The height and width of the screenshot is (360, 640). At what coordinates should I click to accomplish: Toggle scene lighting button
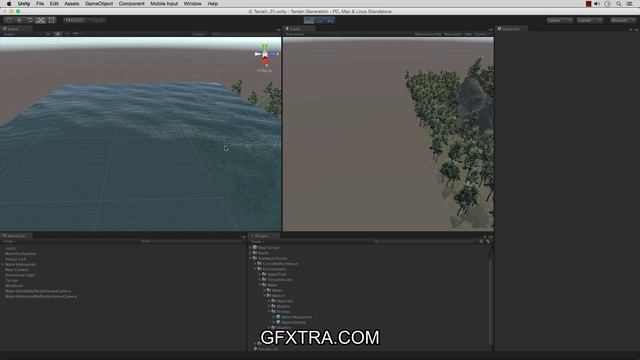[58, 34]
